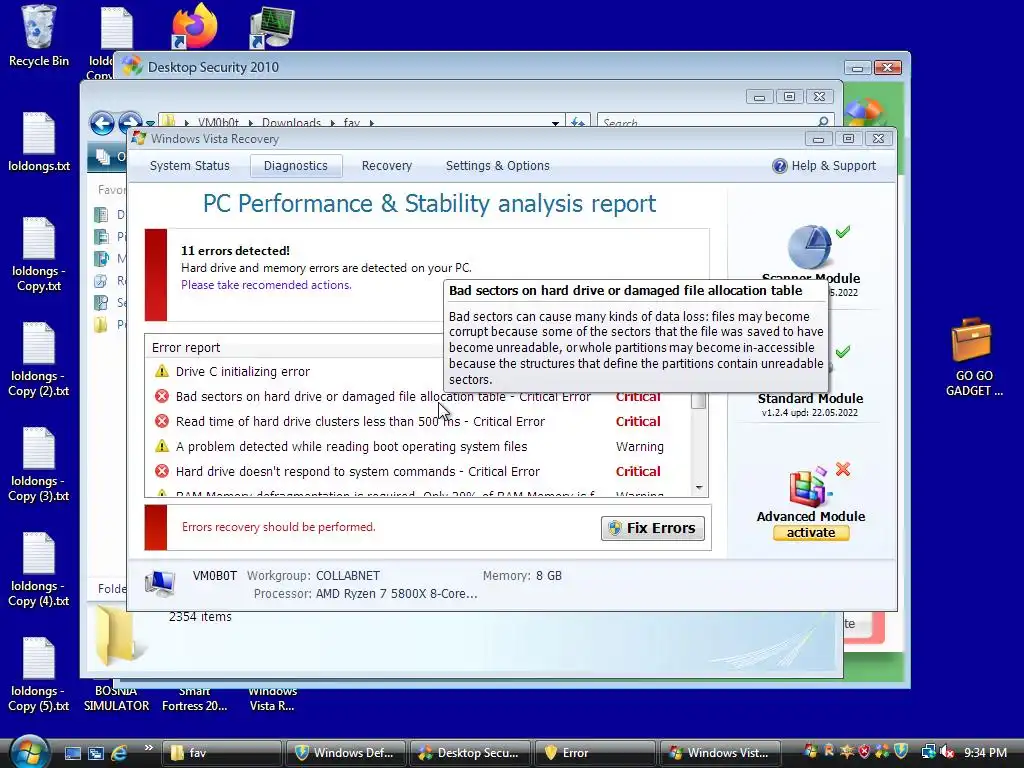Switch to Windows Vist... taskbar button
Screen dimensions: 1024x768
720,753
